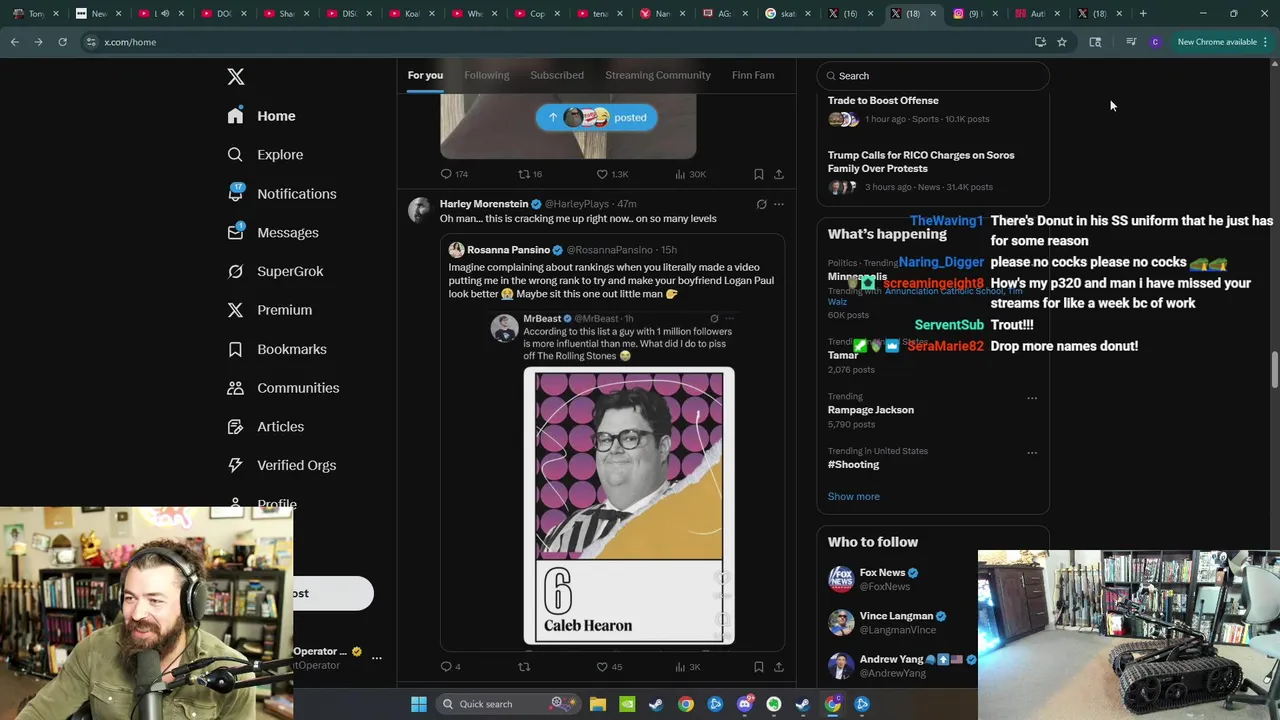Screen dimensions: 1280x720
Task: Open Verified Orgs in the sidebar
Action: [x=281, y=465]
